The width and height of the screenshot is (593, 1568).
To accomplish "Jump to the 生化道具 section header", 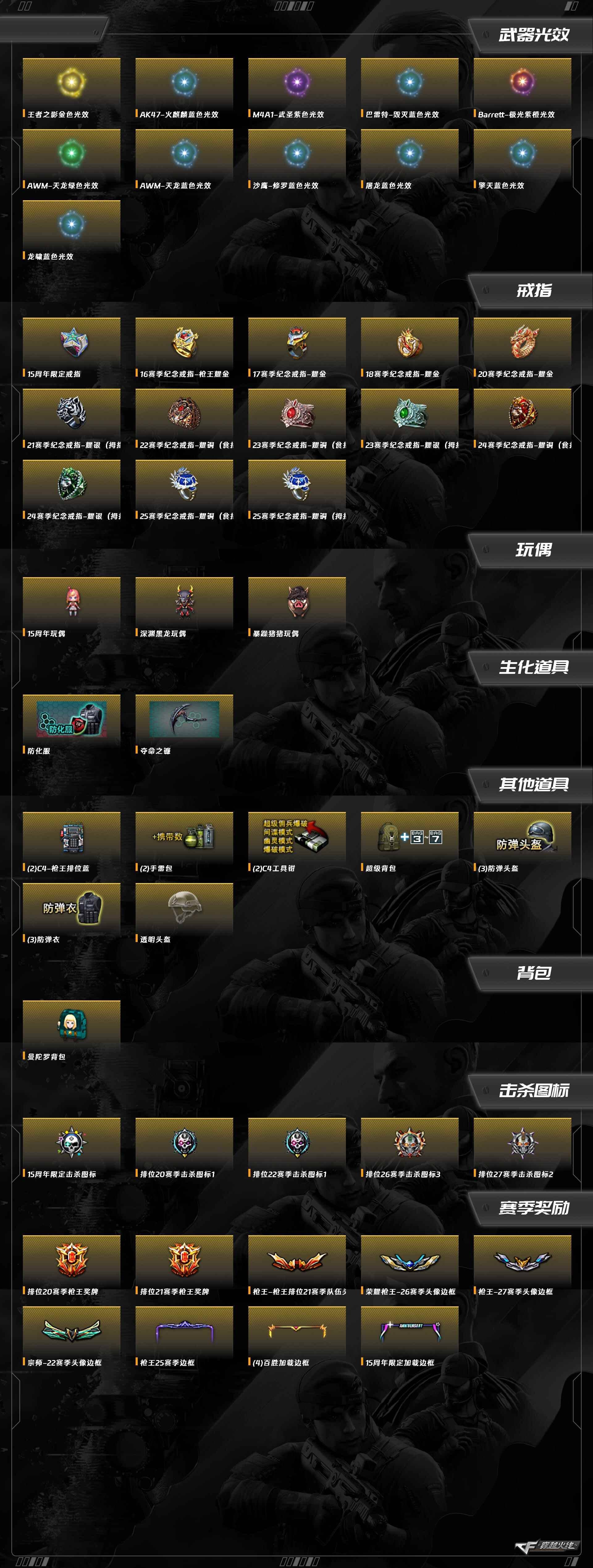I will [x=534, y=667].
